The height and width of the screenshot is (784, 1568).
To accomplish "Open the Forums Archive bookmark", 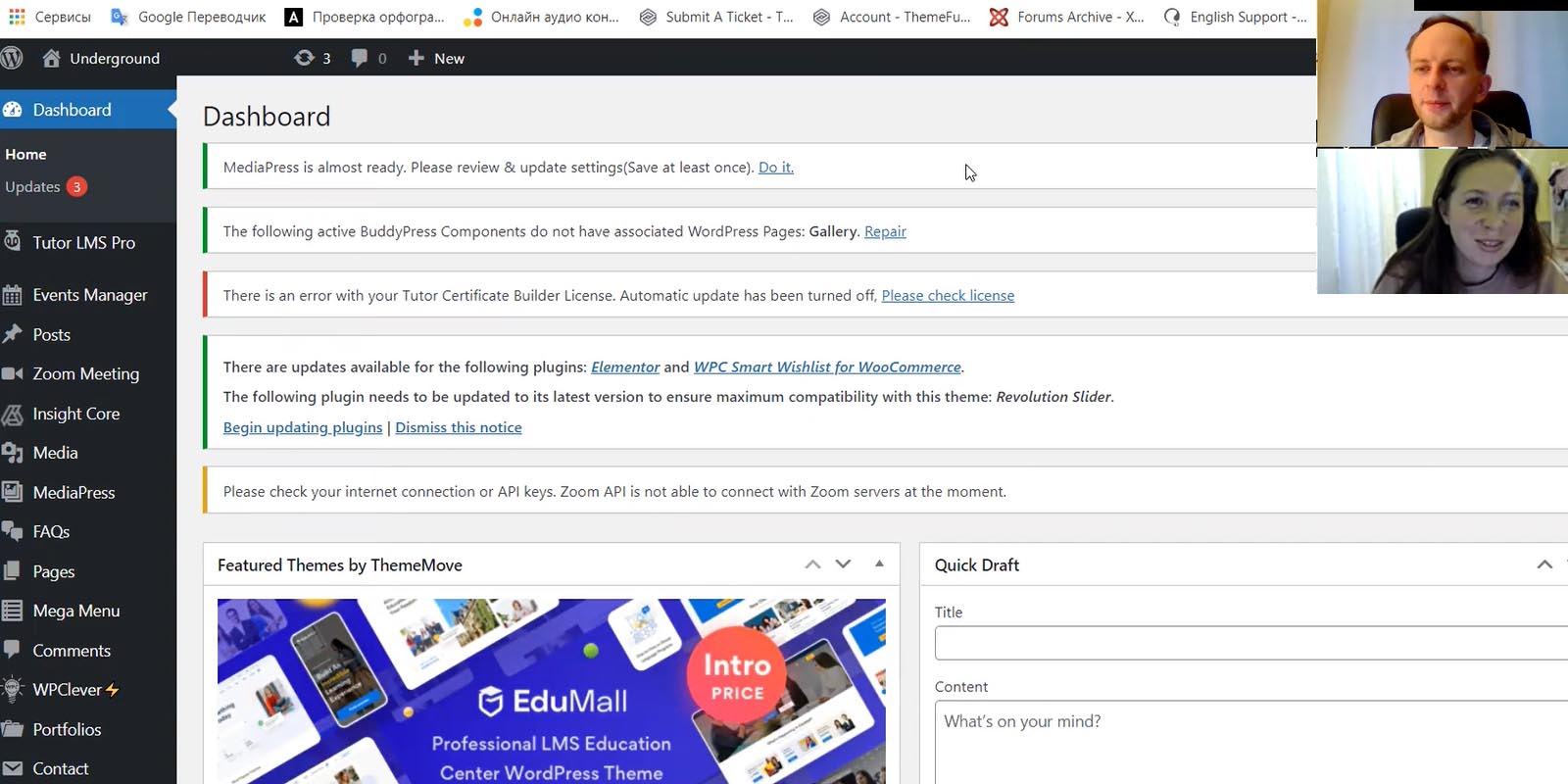I will (x=1066, y=17).
